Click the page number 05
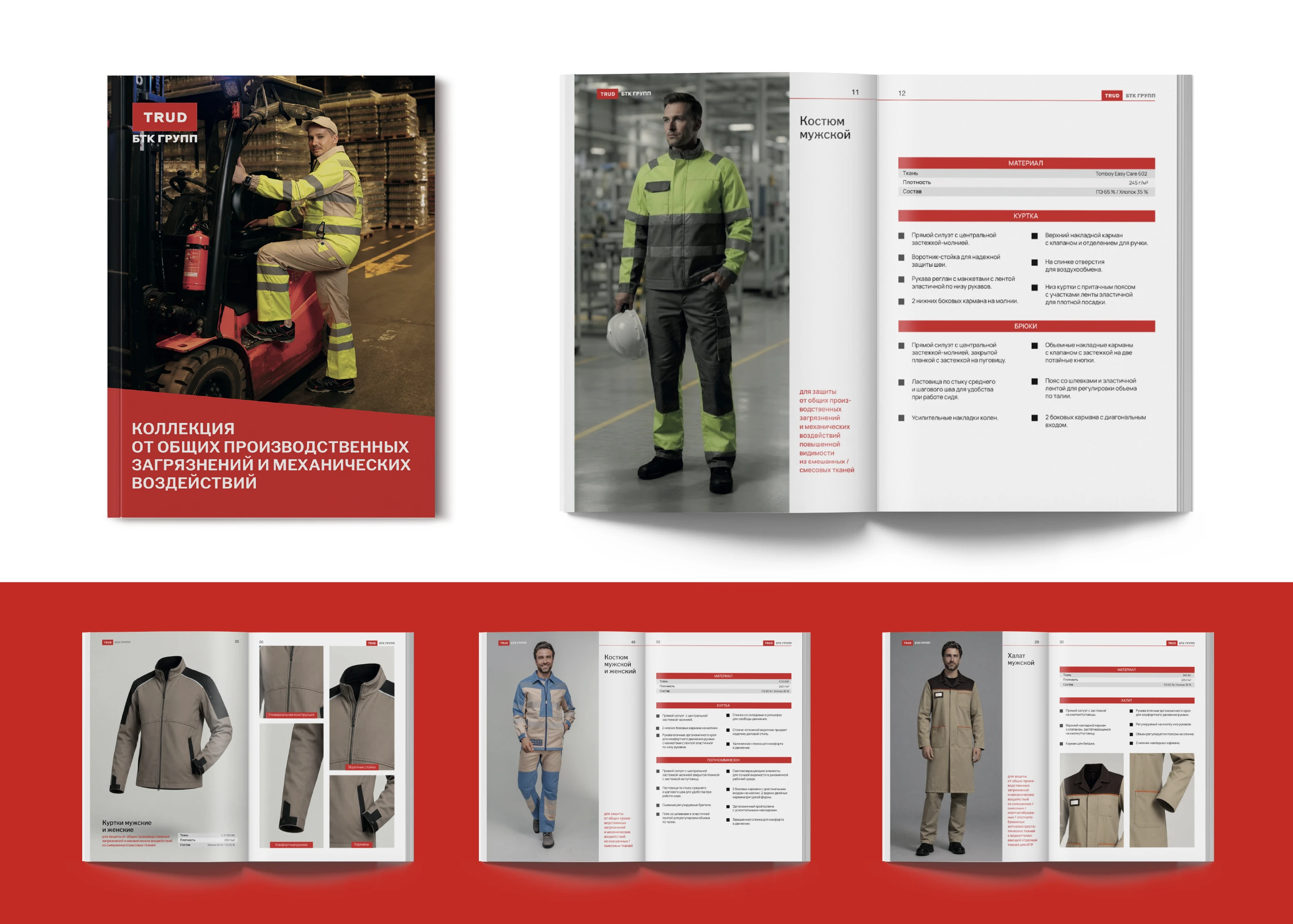Screen dimensions: 1293x924 pos(237,641)
